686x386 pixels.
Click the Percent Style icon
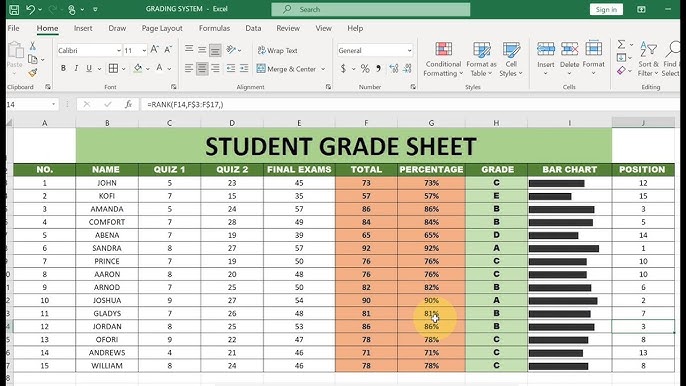(365, 68)
